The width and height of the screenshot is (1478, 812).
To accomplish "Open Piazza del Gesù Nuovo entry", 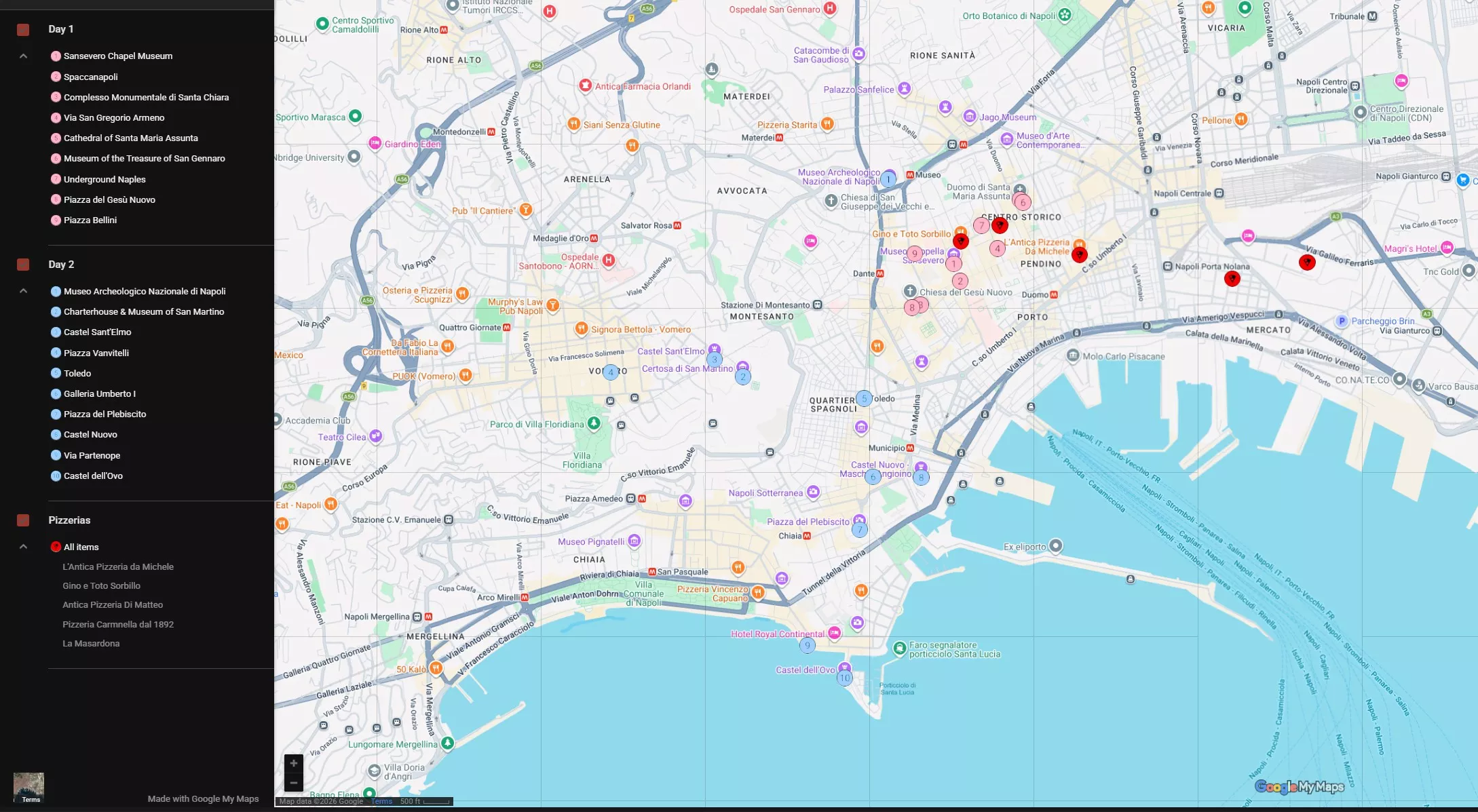I will pos(109,199).
